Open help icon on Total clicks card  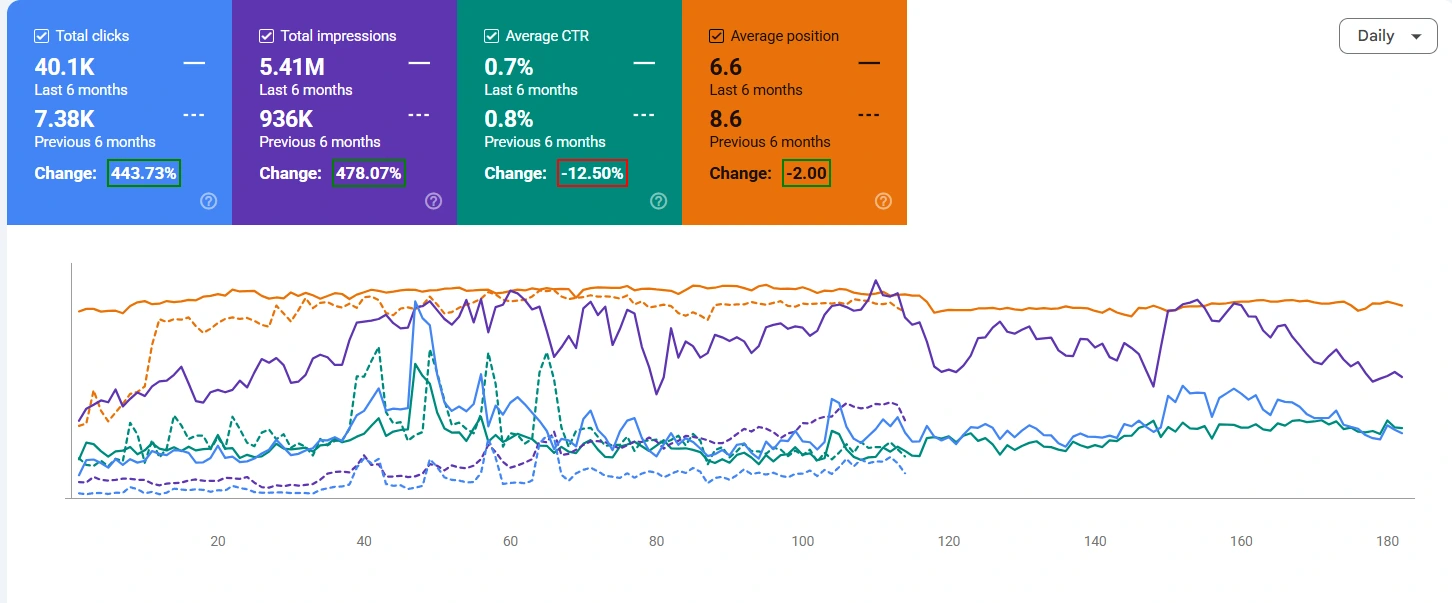pyautogui.click(x=208, y=201)
